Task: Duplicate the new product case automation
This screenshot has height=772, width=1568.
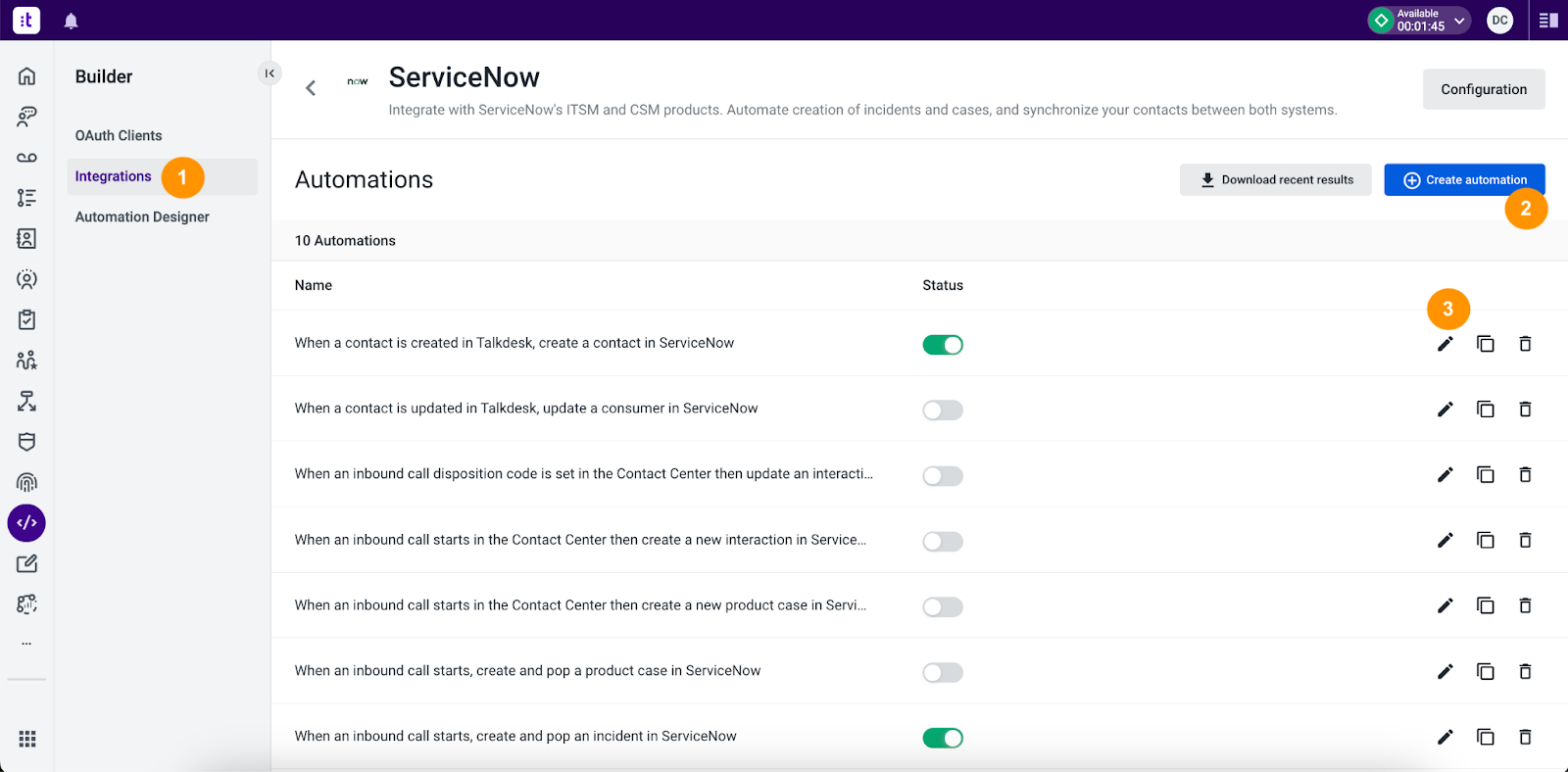Action: tap(1486, 606)
